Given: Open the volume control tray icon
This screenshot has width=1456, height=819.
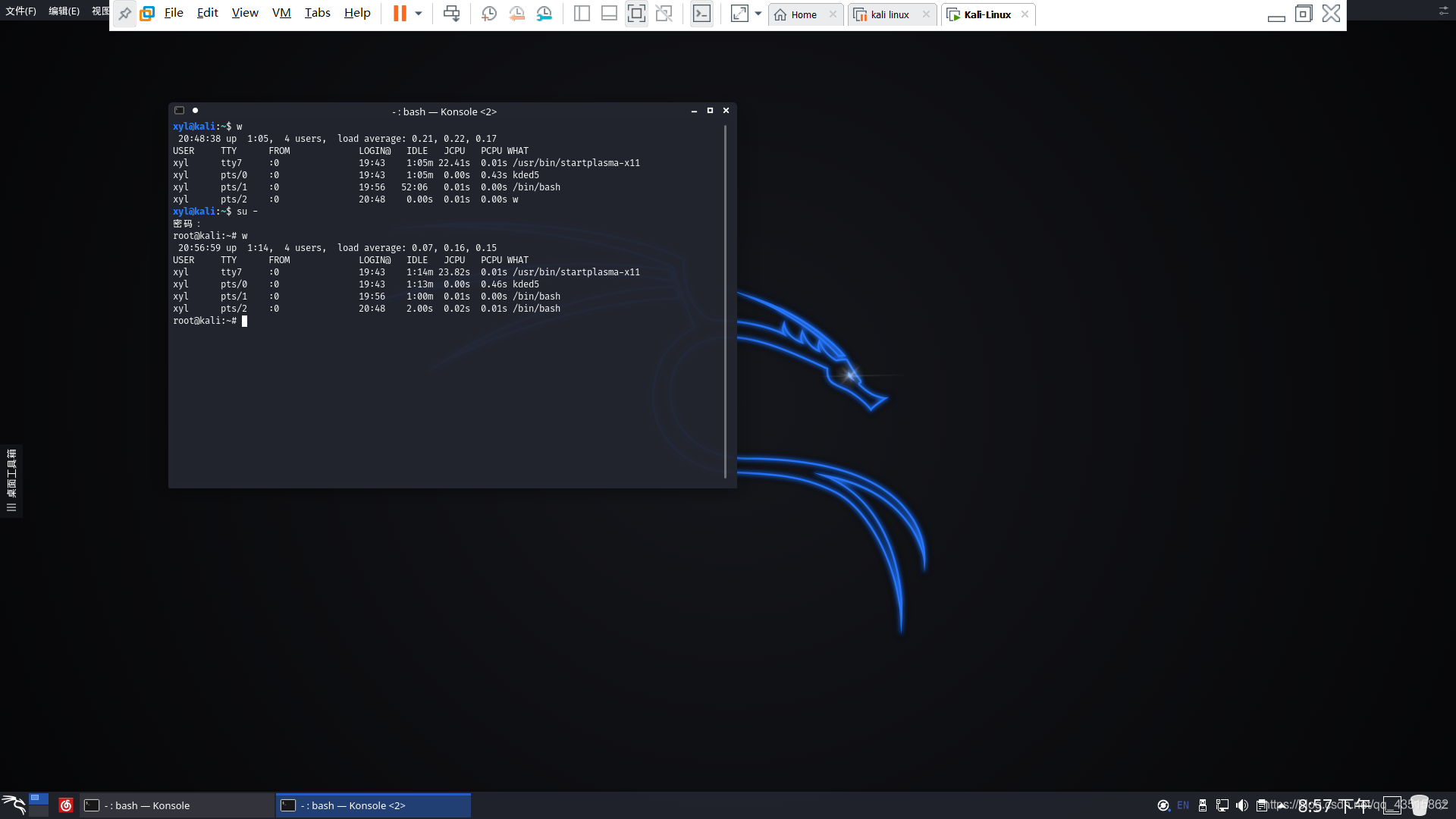Looking at the screenshot, I should pyautogui.click(x=1242, y=805).
